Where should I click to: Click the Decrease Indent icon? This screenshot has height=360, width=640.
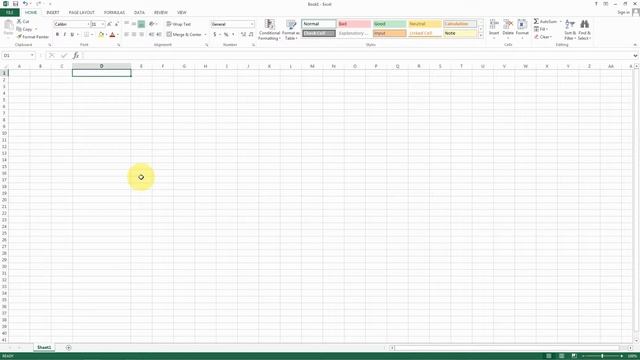[x=151, y=35]
